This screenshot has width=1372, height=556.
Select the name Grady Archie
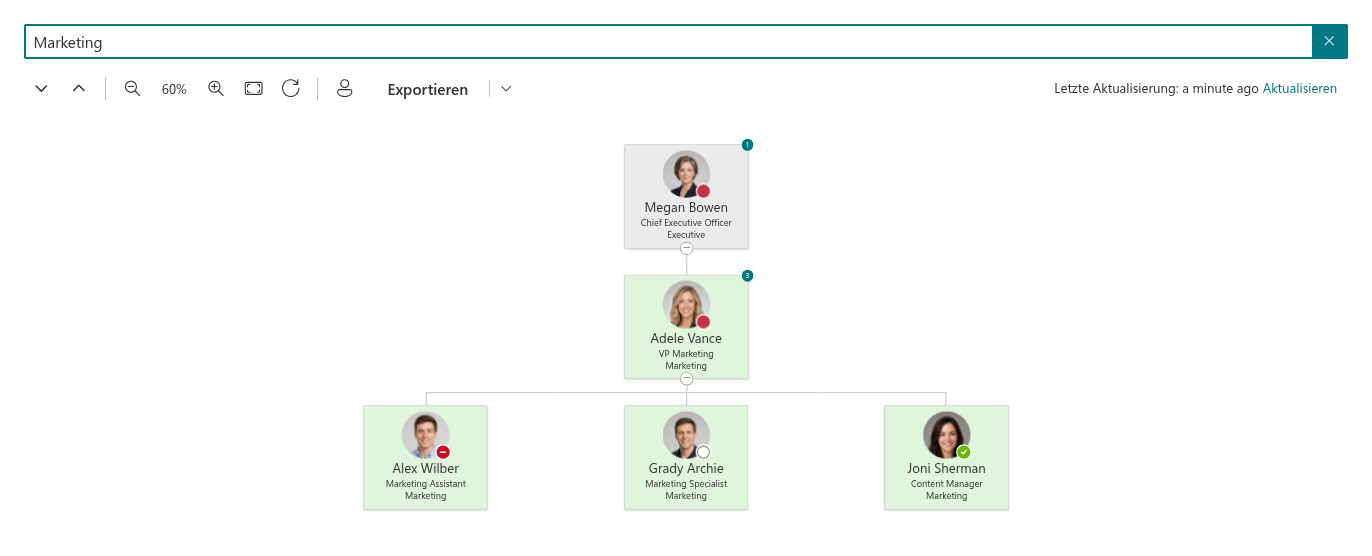(686, 468)
